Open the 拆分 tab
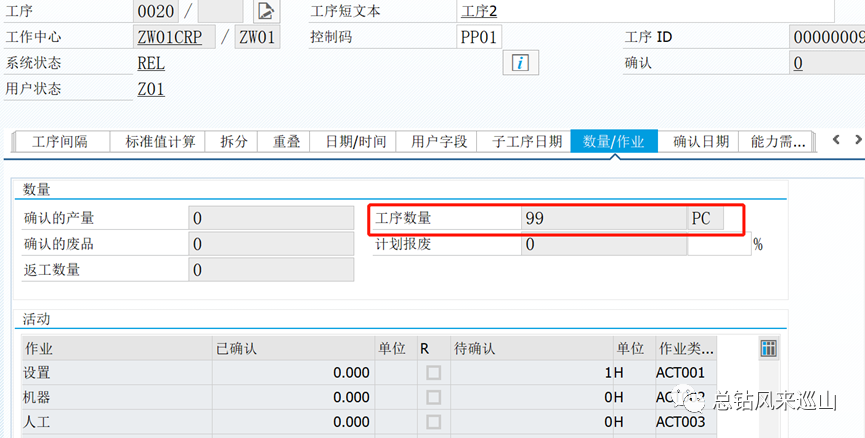Viewport: 865px width, 438px height. coord(234,142)
